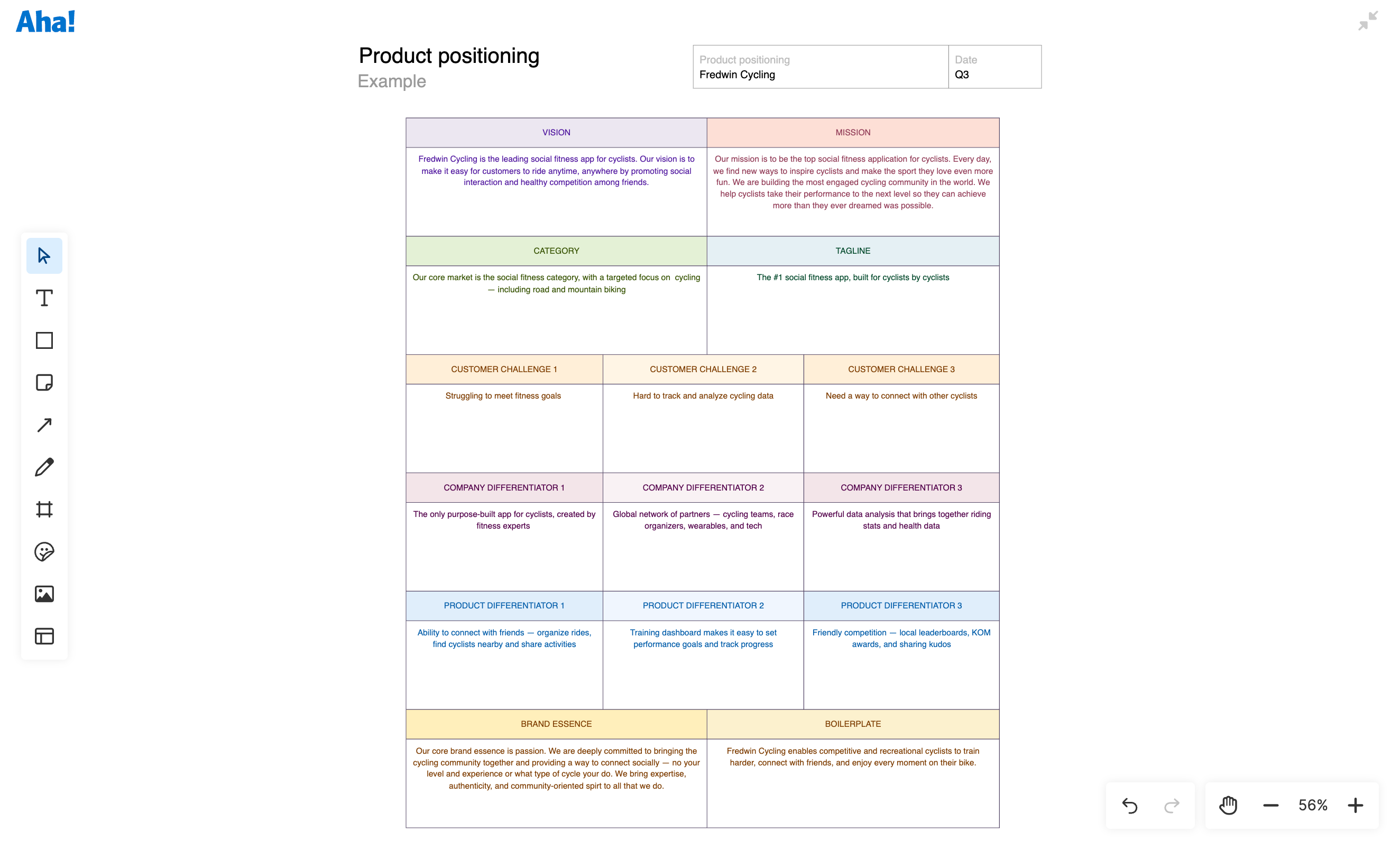Screen dimensions: 1400x850
Task: Select the rectangle shape tool
Action: pos(44,340)
